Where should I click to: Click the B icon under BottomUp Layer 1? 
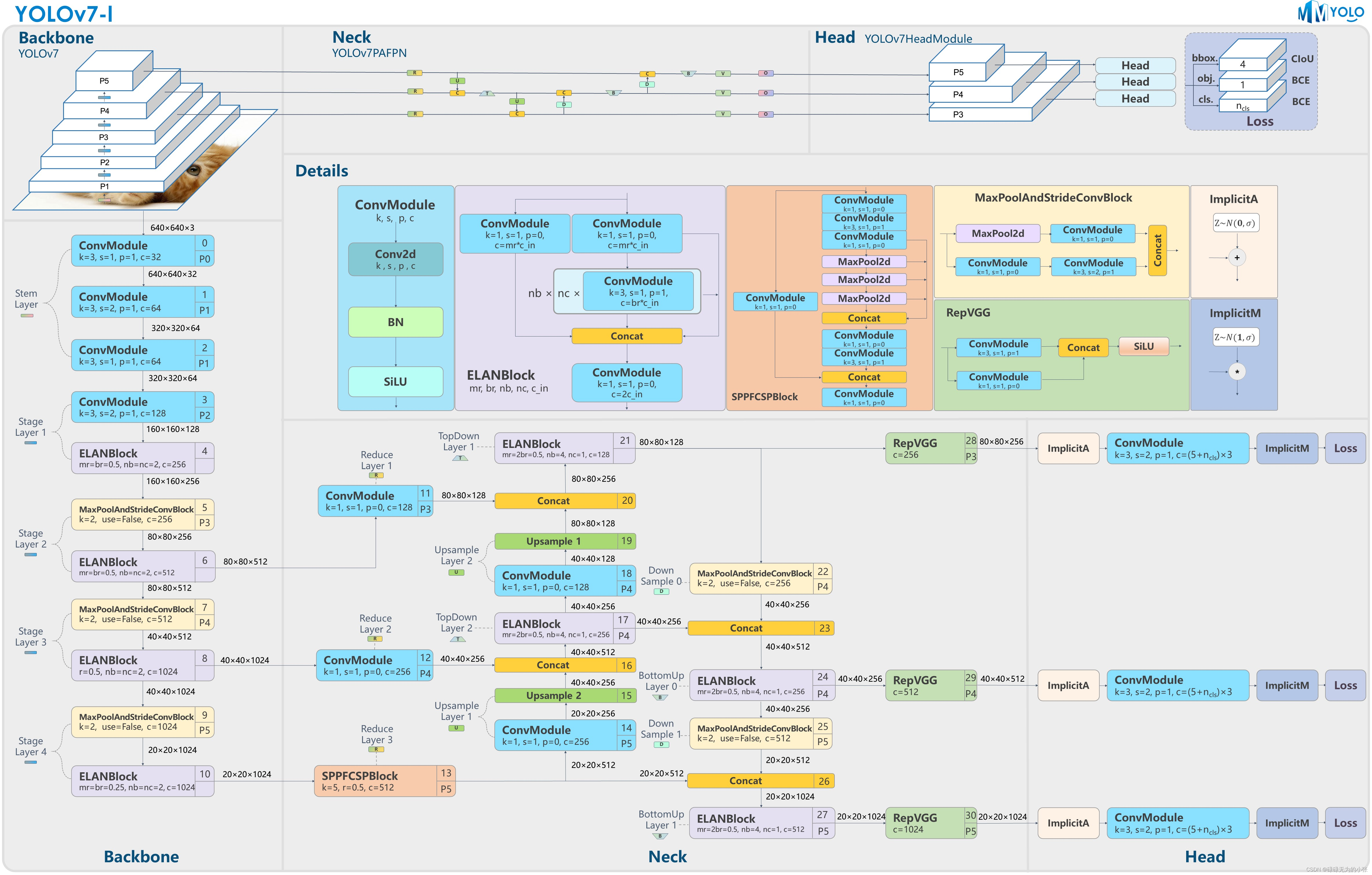pos(660,836)
